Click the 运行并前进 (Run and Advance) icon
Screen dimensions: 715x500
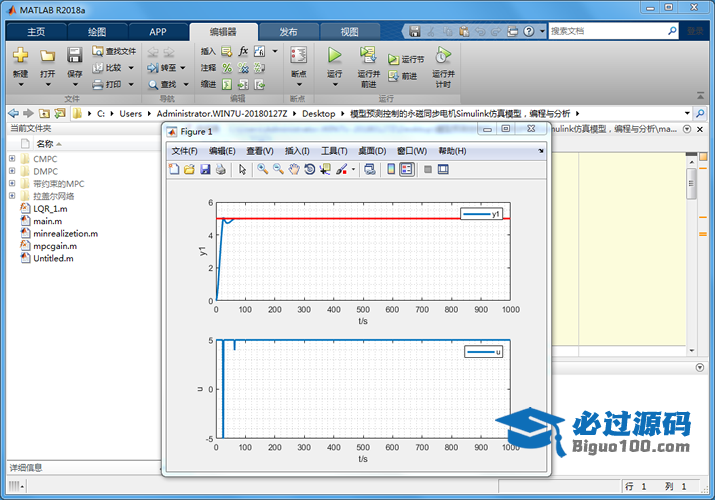tap(368, 55)
